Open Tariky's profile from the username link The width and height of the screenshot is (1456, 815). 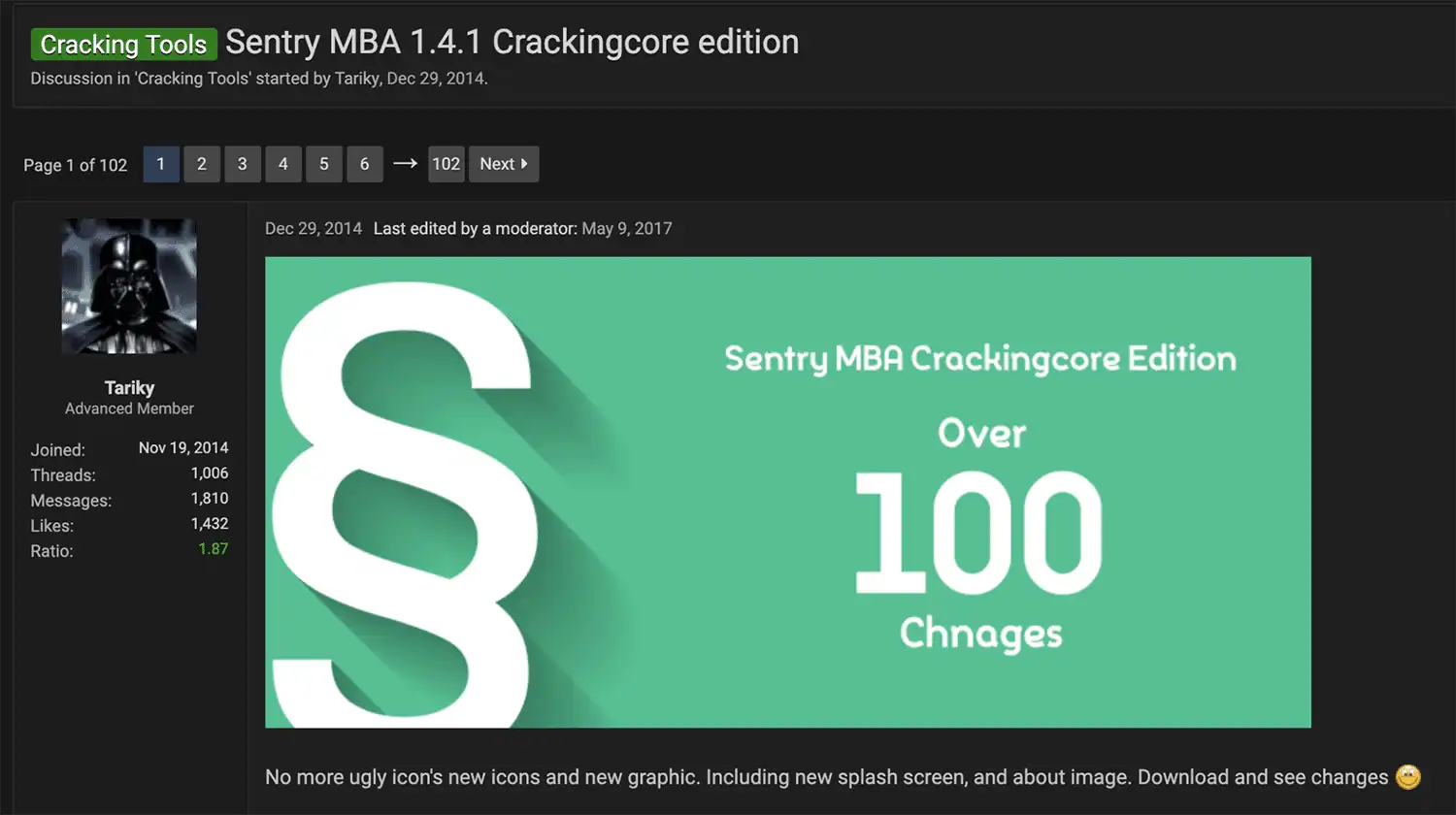pos(129,387)
